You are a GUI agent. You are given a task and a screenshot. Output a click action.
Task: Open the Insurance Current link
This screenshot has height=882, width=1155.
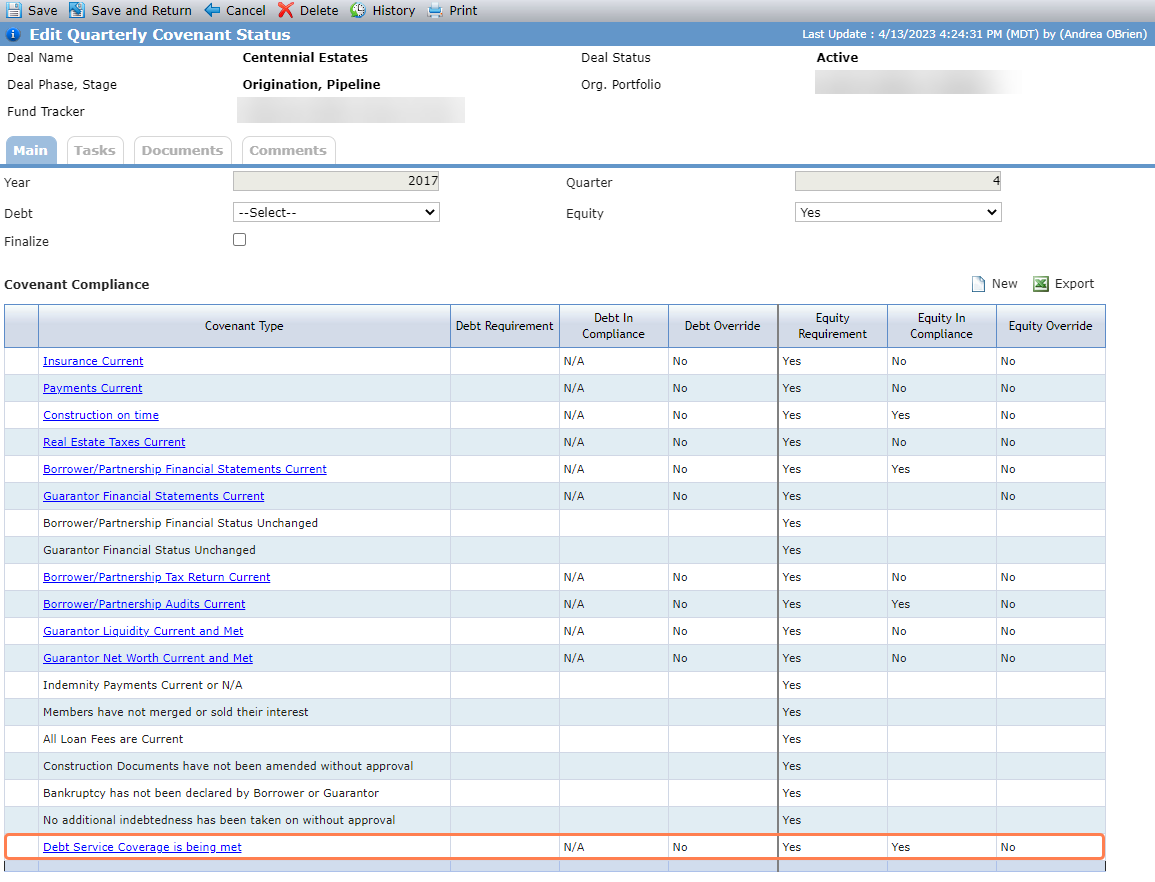[x=93, y=361]
